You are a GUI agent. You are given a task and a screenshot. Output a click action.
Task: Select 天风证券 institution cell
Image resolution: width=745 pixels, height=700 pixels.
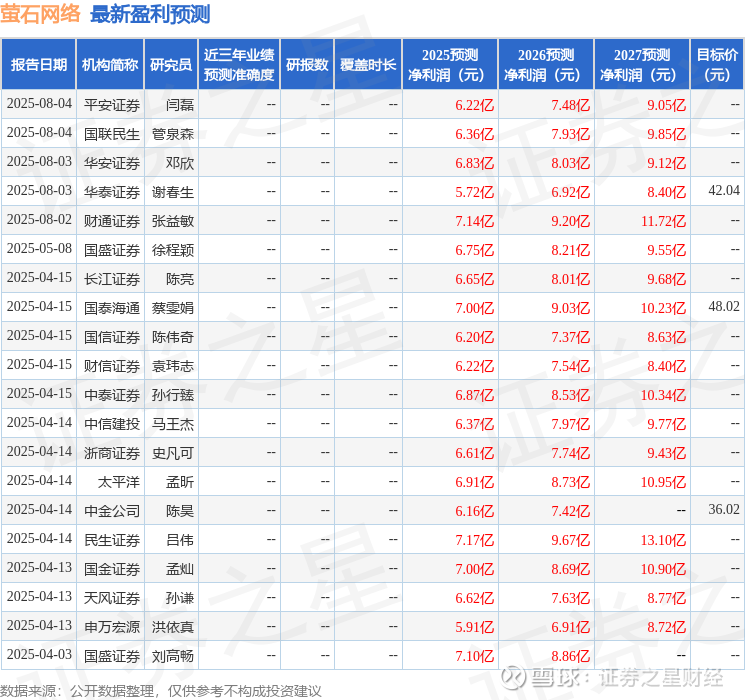(112, 598)
